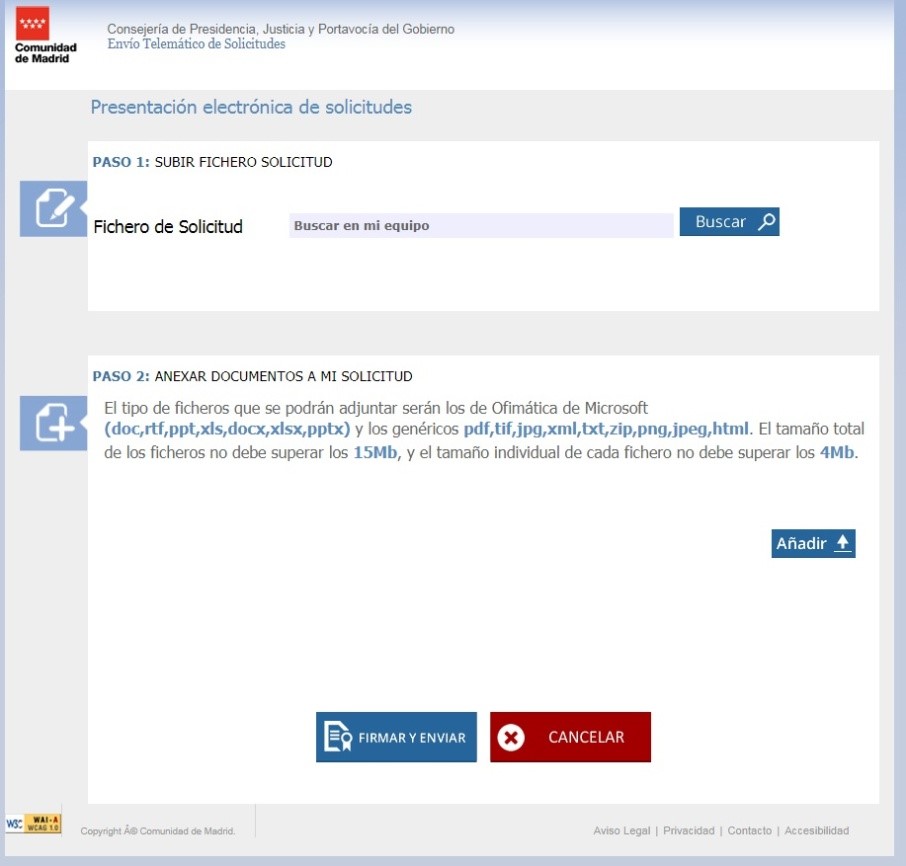Open the Accesibilidad footer link
This screenshot has width=906, height=866.
(816, 830)
